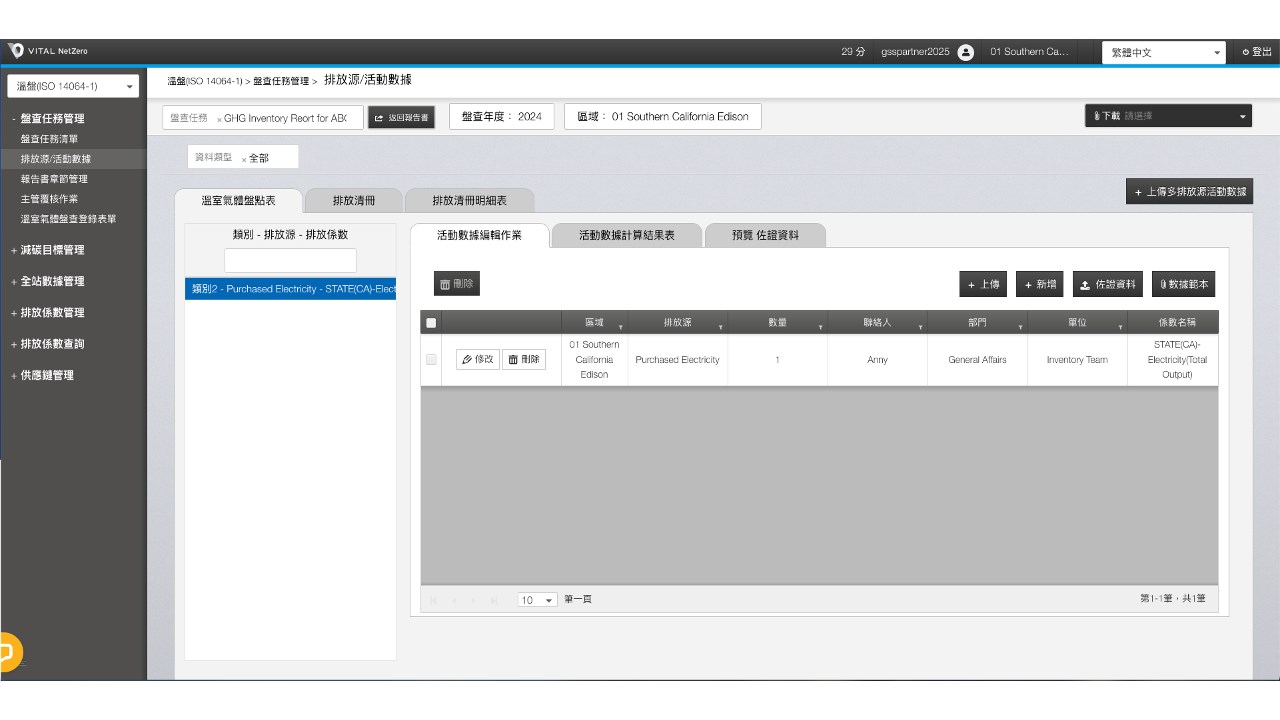Go to the previous page pager icon
This screenshot has height=720, width=1280.
(454, 600)
